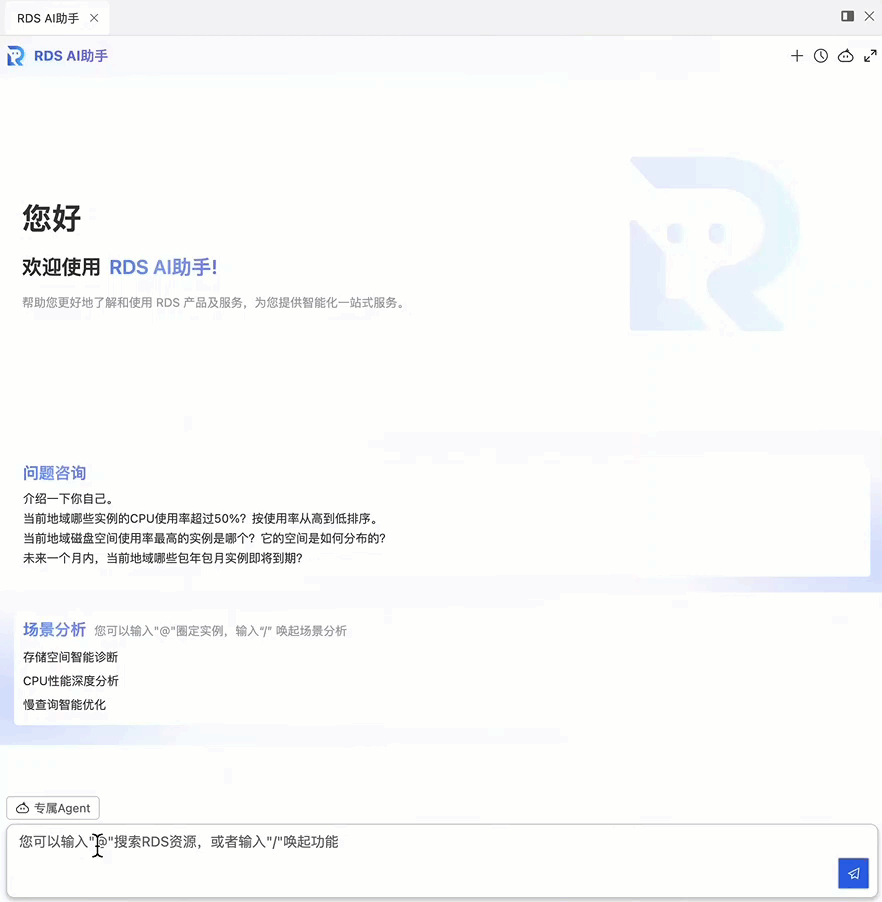Image resolution: width=882 pixels, height=902 pixels.
Task: Click the 问题咨询 heading
Action: pos(55,473)
